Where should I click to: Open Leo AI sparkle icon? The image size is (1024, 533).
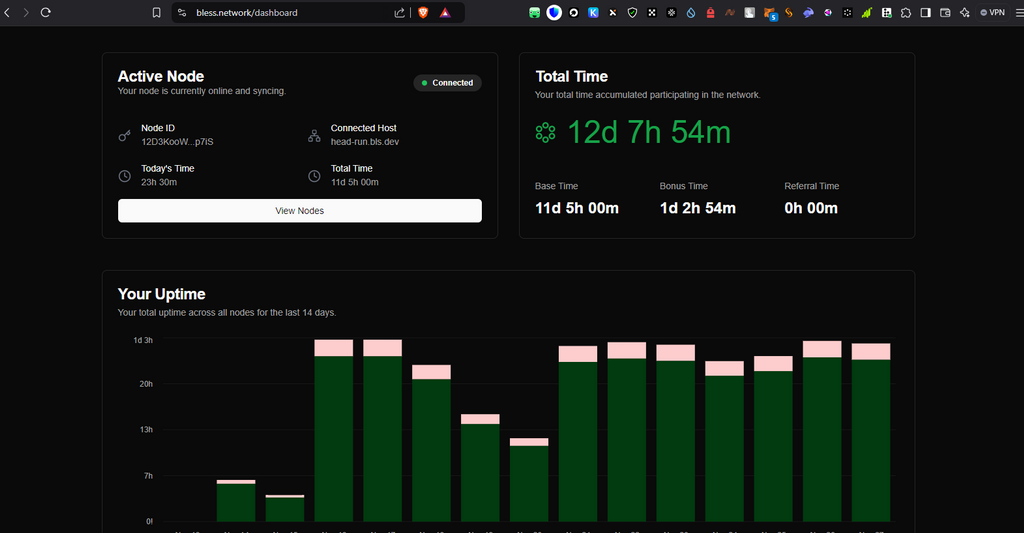point(965,12)
